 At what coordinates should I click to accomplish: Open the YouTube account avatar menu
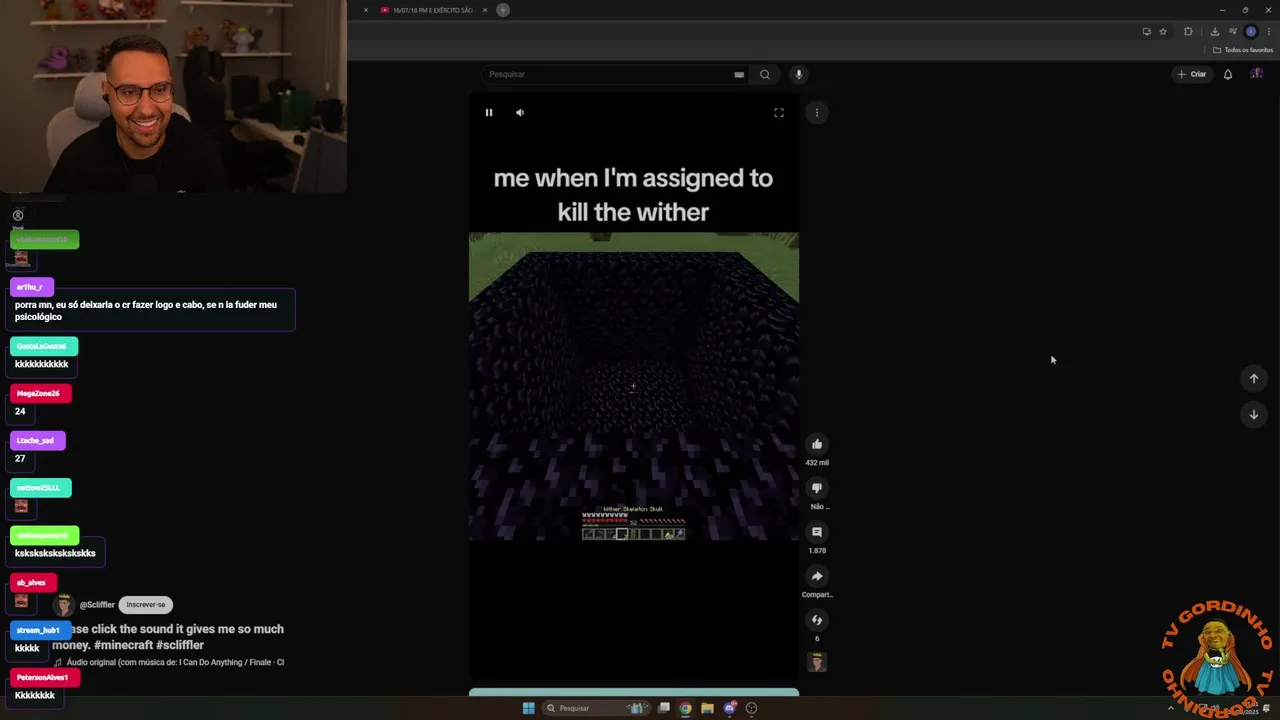tap(1257, 74)
